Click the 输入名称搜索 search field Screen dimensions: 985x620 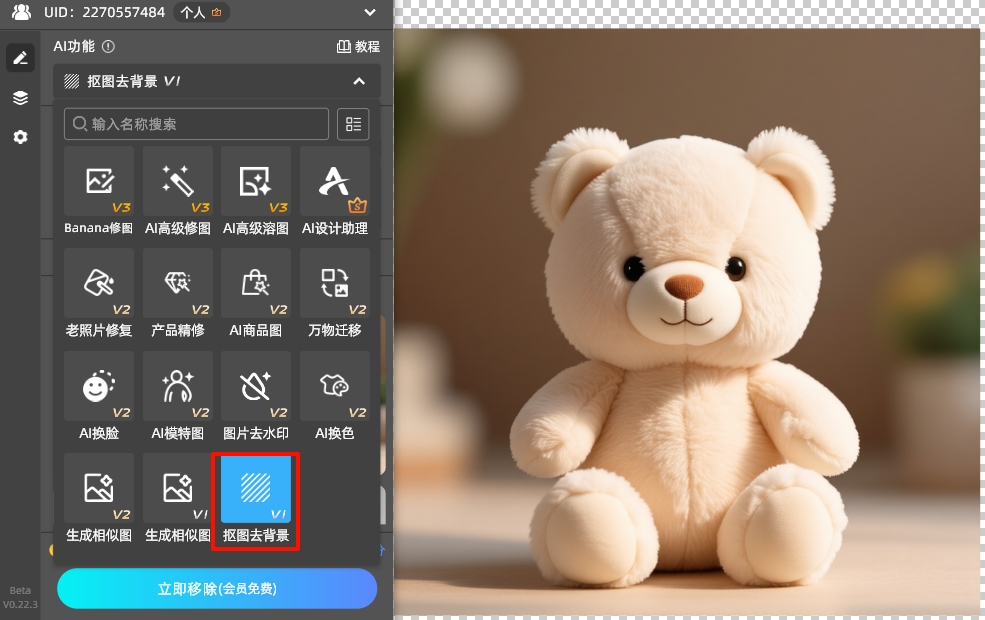click(x=197, y=124)
